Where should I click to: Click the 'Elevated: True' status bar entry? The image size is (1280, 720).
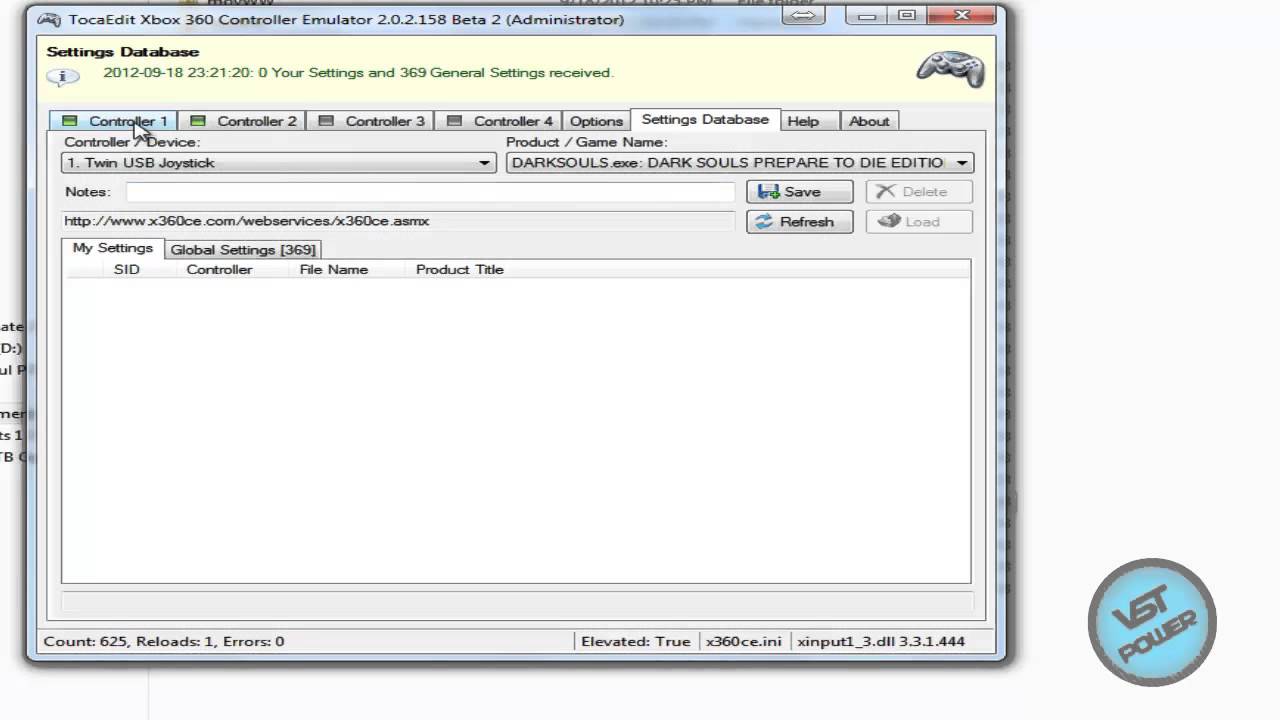pos(636,641)
